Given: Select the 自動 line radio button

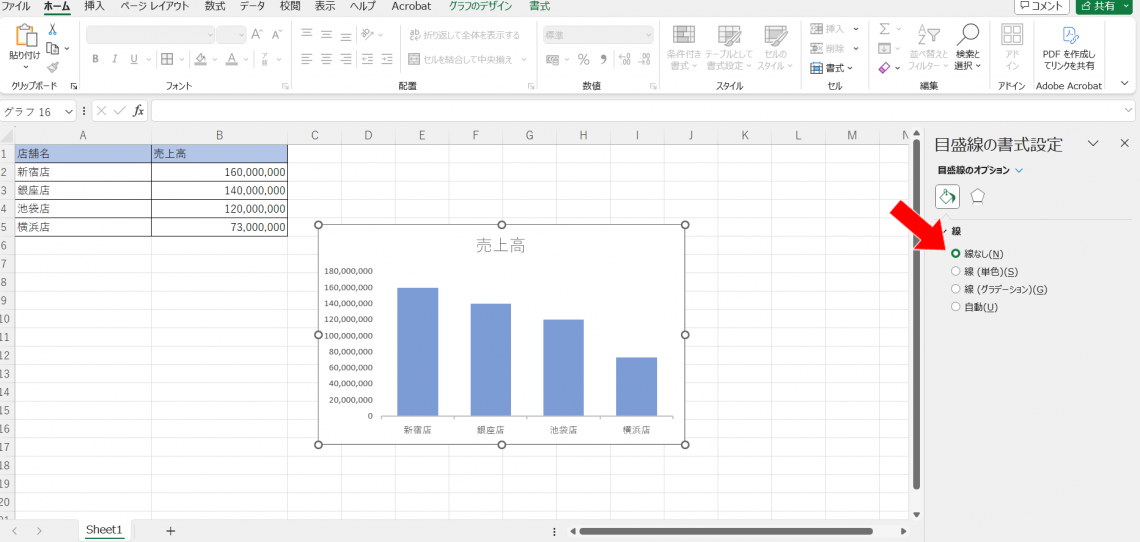Looking at the screenshot, I should click(x=956, y=307).
